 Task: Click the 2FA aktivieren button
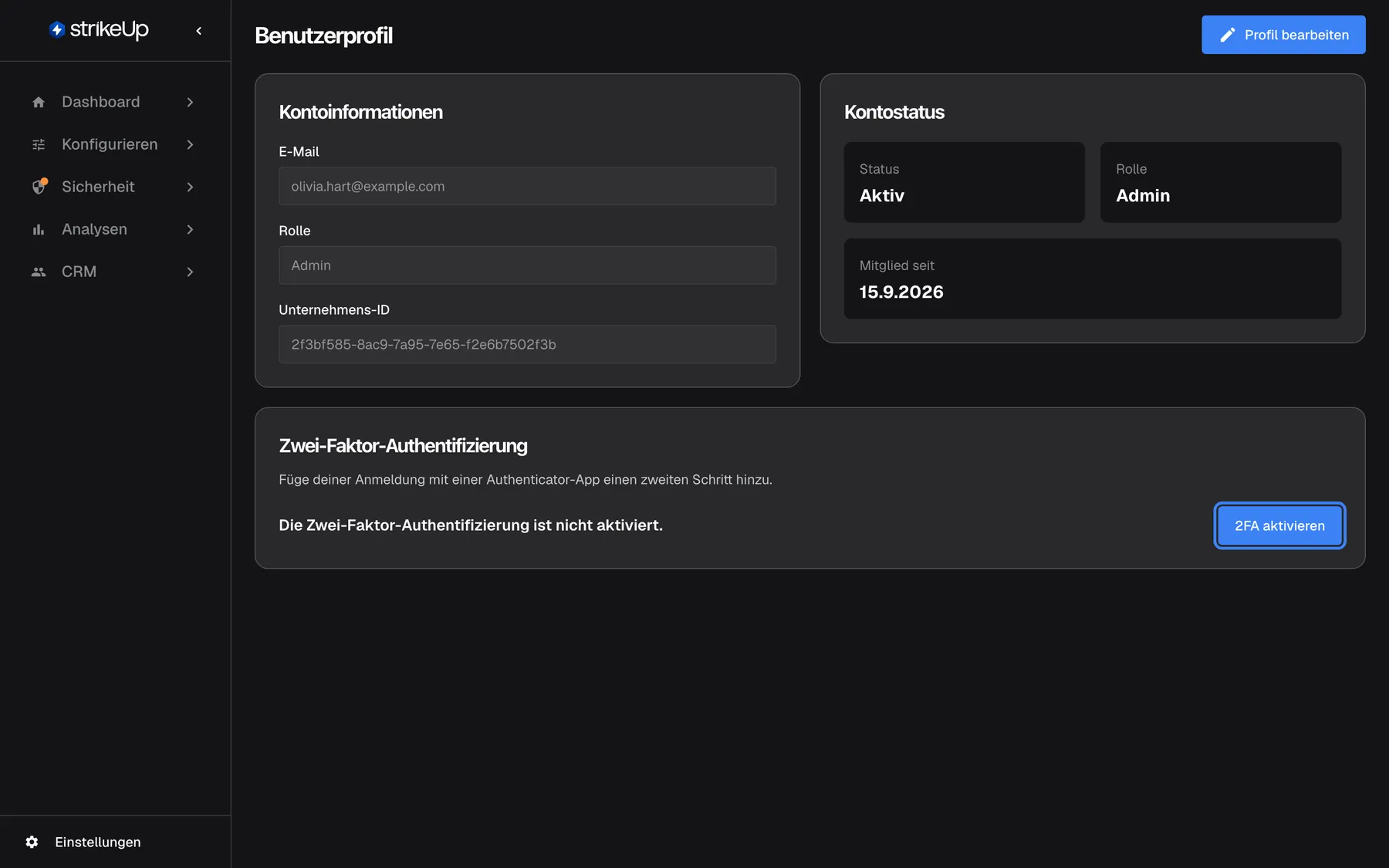tap(1279, 525)
